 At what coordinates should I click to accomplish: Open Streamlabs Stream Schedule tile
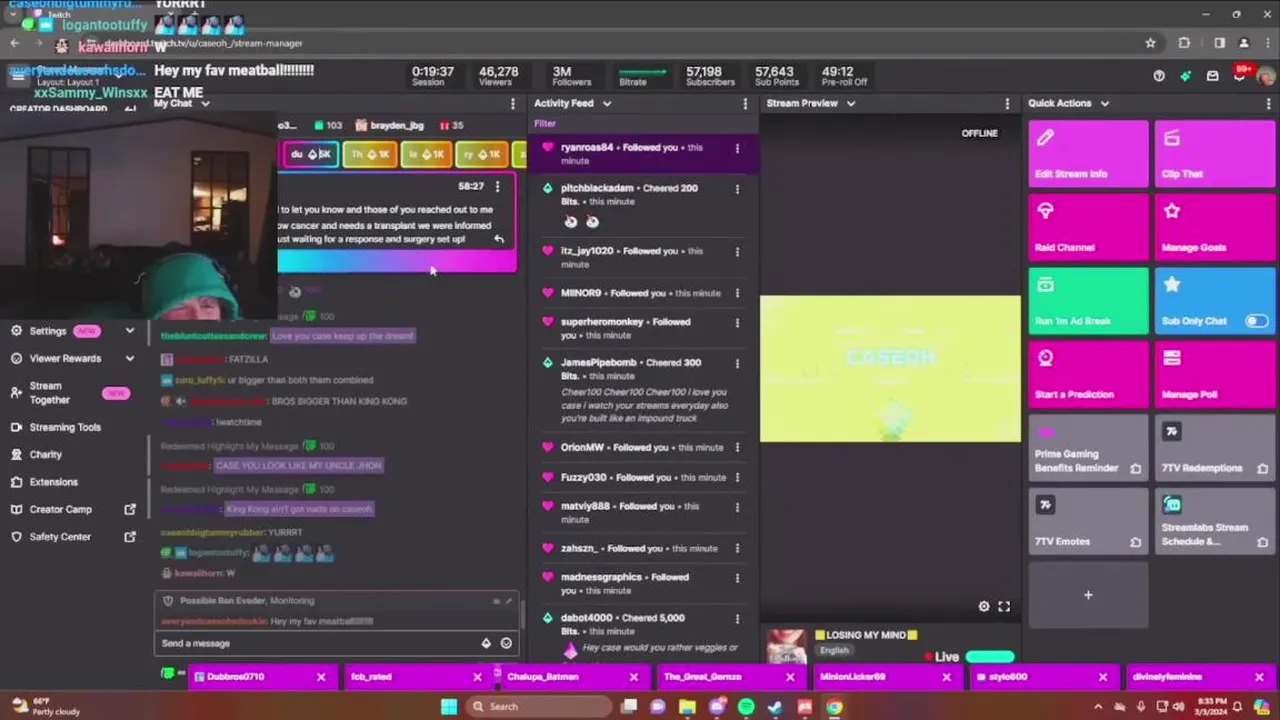click(1214, 521)
